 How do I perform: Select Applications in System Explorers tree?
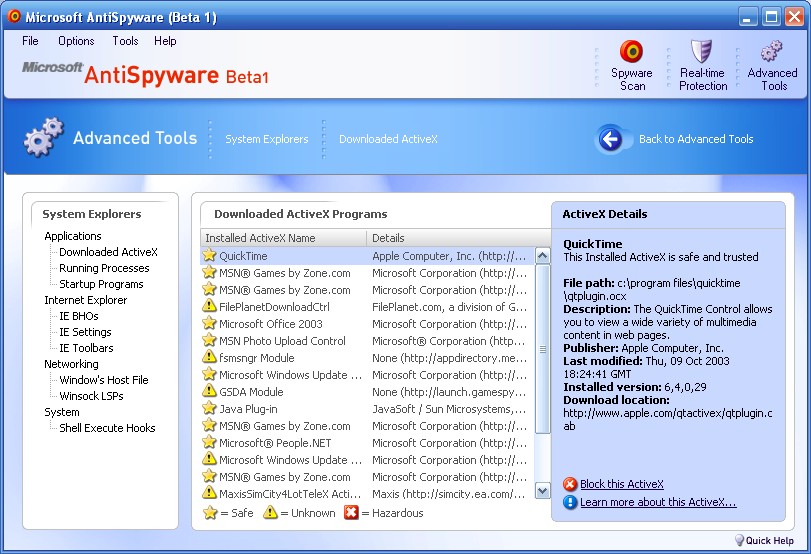click(73, 236)
